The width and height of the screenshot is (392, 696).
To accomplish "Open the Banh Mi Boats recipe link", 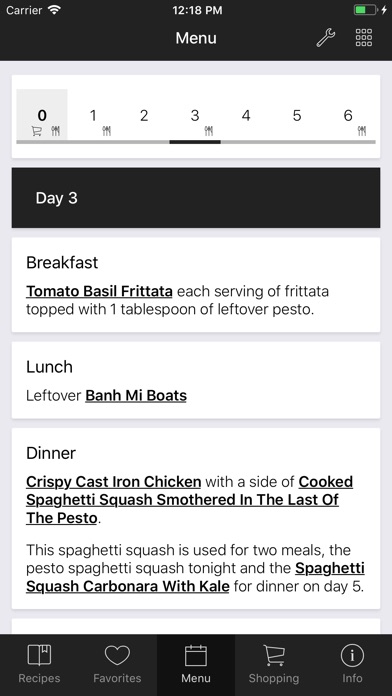I will point(136,395).
